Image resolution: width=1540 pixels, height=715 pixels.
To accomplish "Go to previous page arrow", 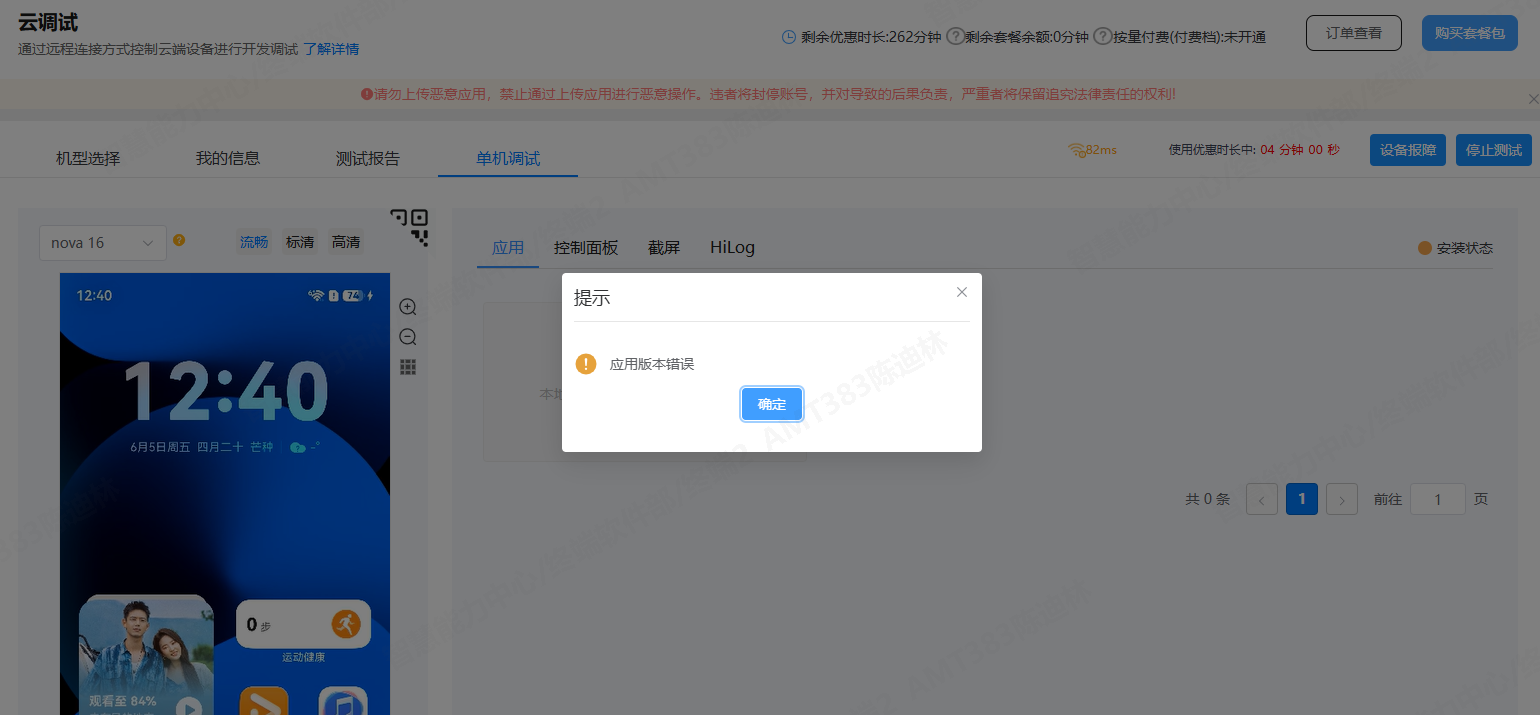I will click(x=1262, y=499).
